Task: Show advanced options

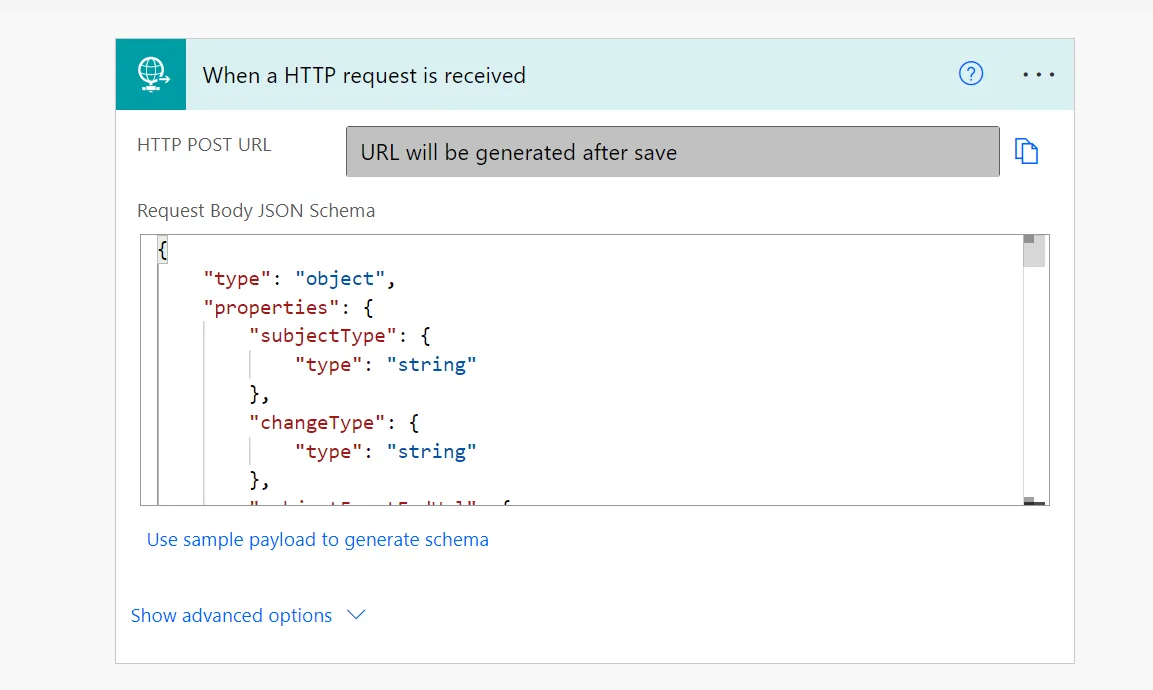Action: pyautogui.click(x=231, y=616)
